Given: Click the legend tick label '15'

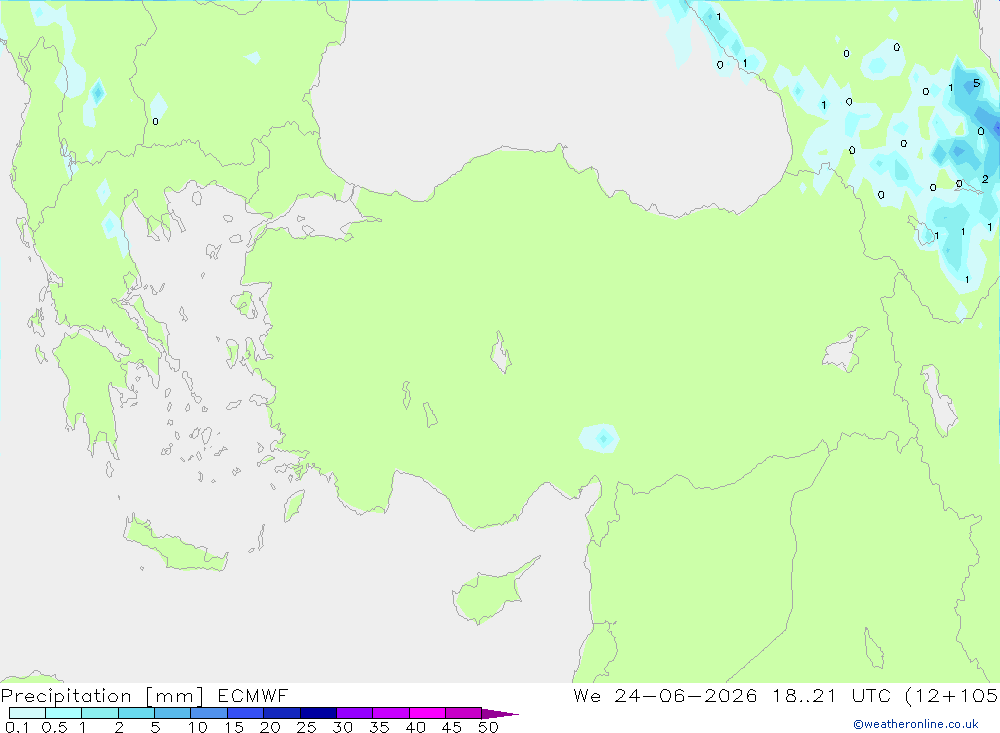Looking at the screenshot, I should (x=234, y=727).
